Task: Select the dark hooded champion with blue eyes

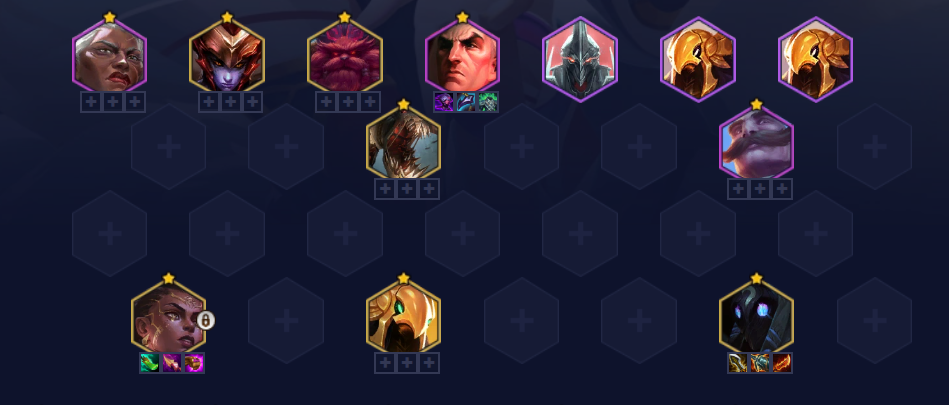Action: [757, 320]
